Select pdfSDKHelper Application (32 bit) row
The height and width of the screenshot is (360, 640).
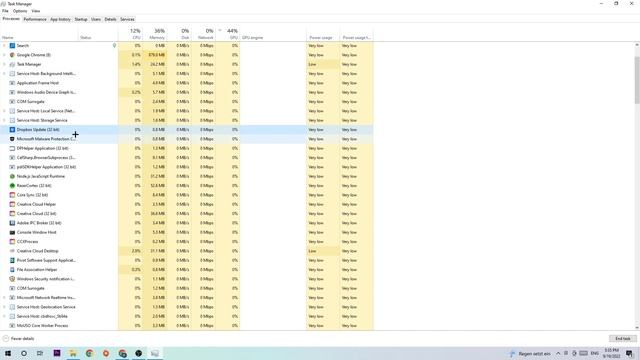click(187, 167)
